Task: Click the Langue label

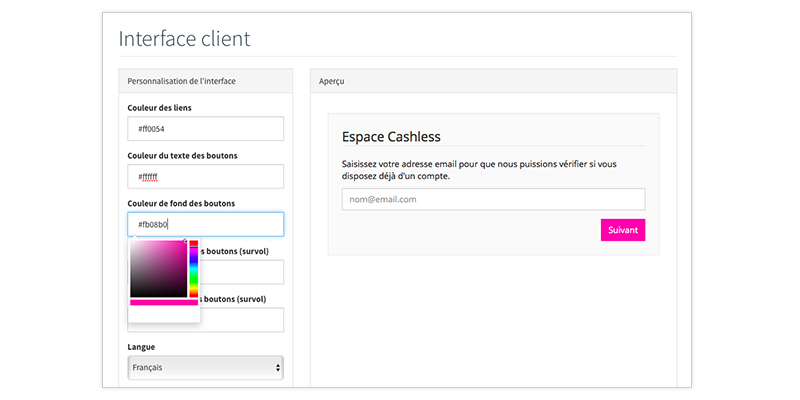Action: click(141, 347)
